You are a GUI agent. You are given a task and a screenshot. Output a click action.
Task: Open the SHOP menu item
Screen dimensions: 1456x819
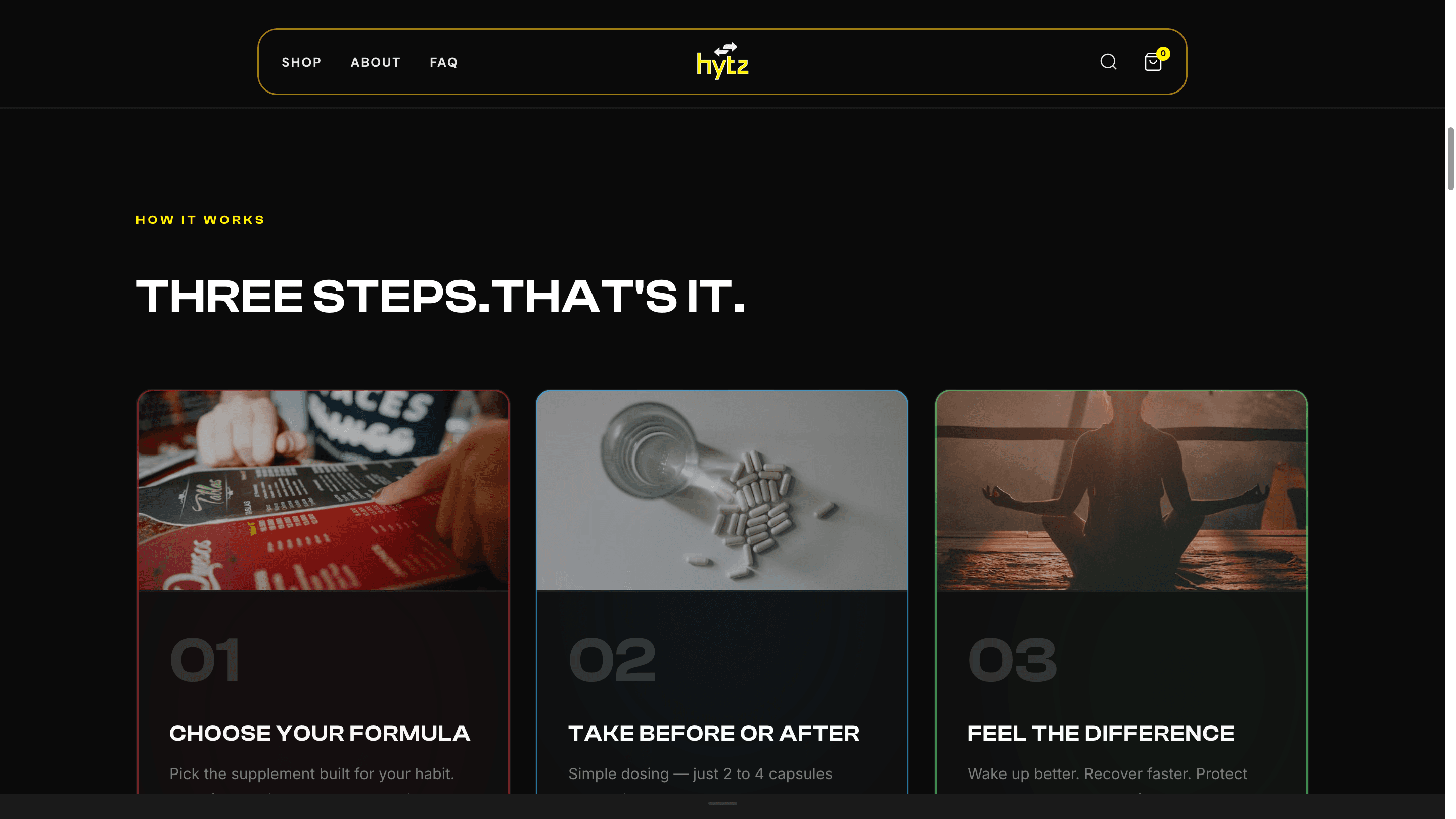[x=301, y=62]
